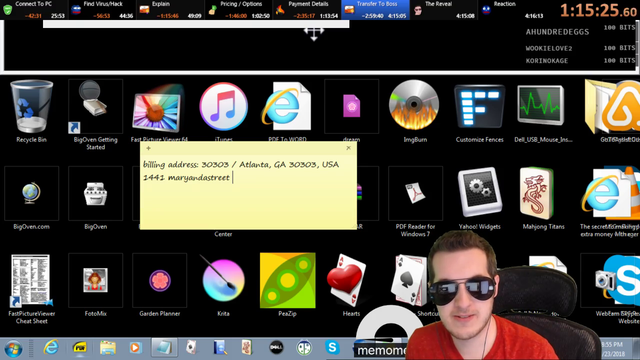Click the AHUNDREDEGGS donor name

coord(557,32)
